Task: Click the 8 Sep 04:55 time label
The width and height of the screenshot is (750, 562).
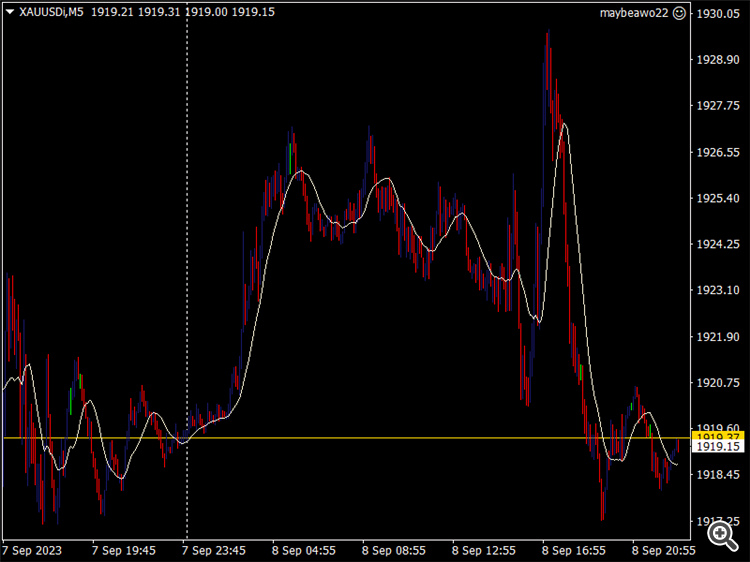Action: [x=303, y=550]
